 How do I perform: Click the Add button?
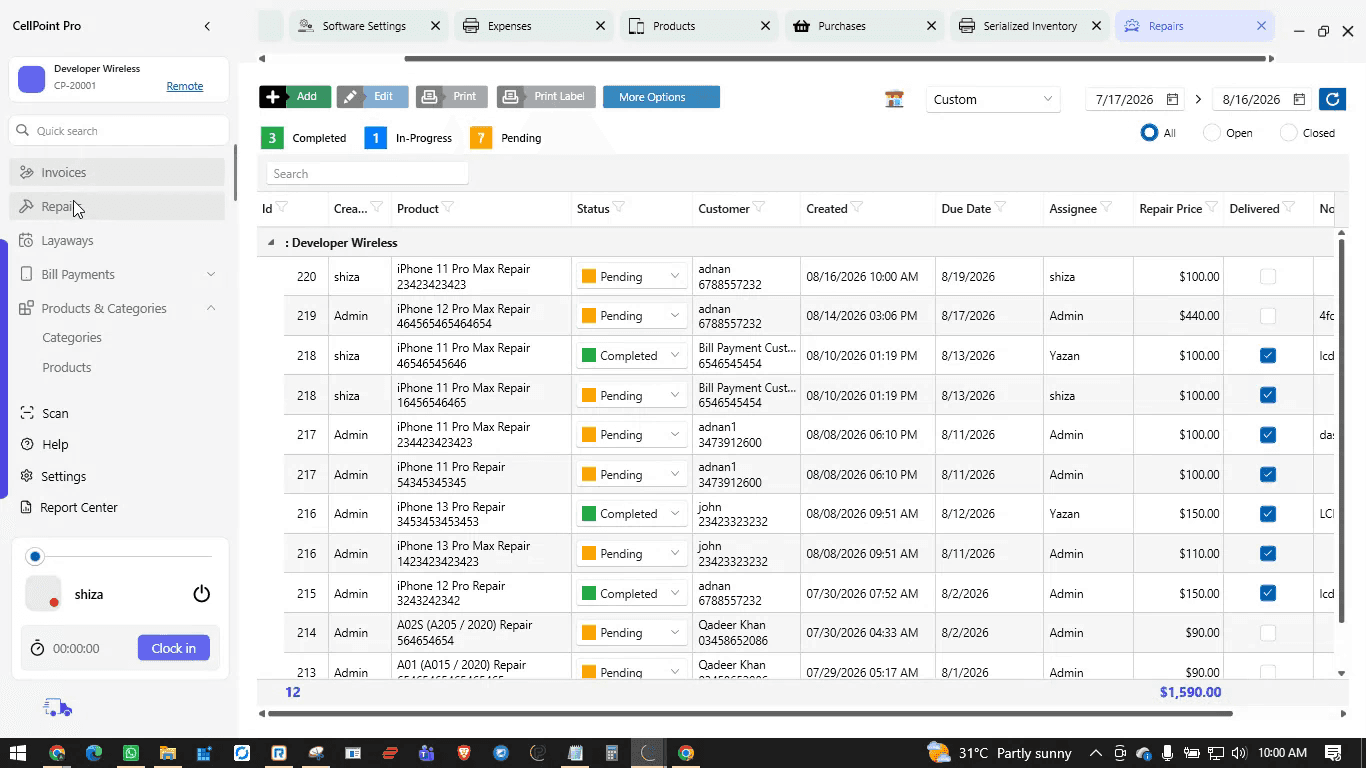tap(295, 97)
